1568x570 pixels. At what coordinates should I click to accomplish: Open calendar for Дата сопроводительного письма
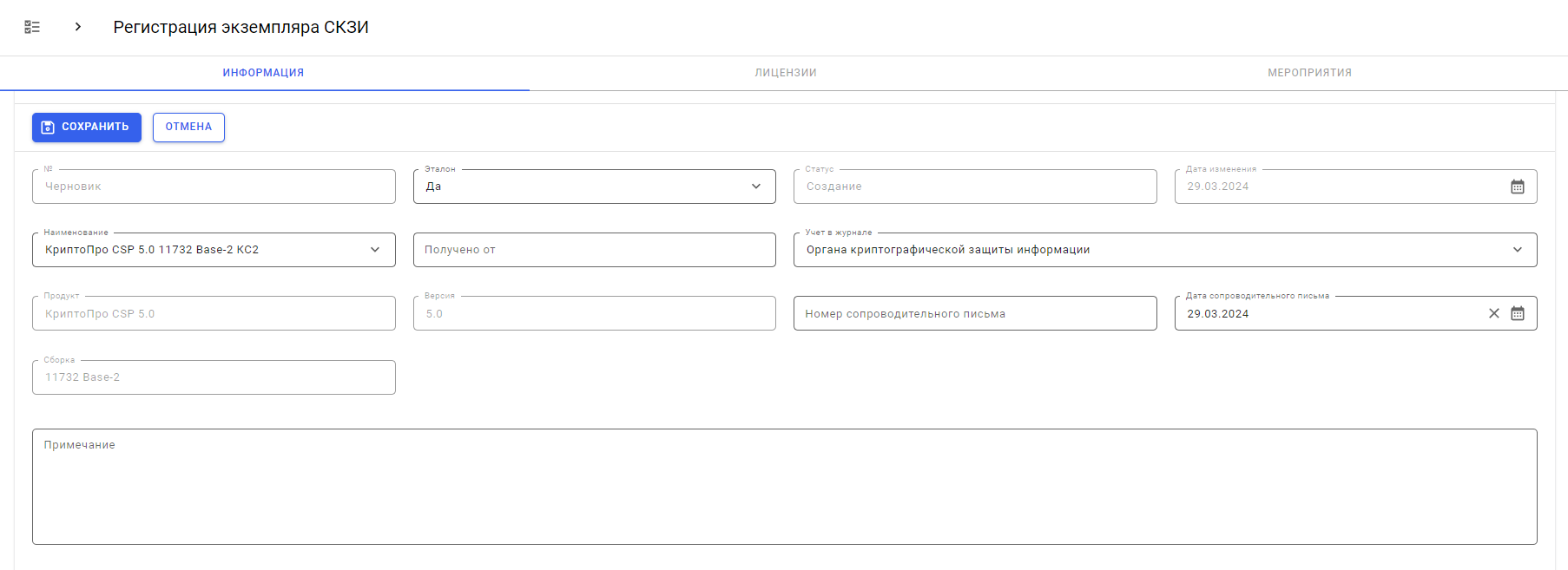click(1517, 313)
